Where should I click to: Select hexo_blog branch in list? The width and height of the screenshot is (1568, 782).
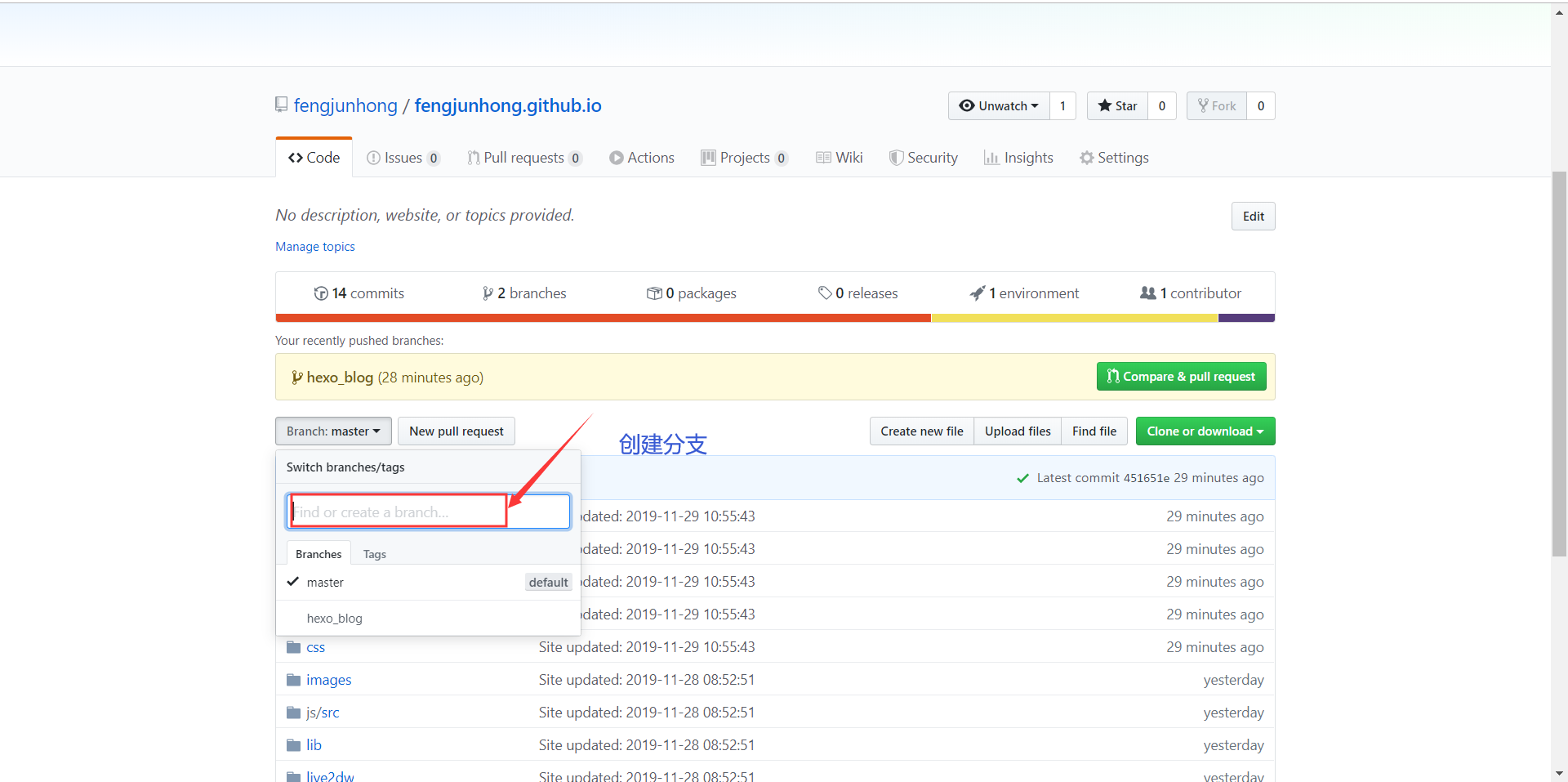coord(428,618)
